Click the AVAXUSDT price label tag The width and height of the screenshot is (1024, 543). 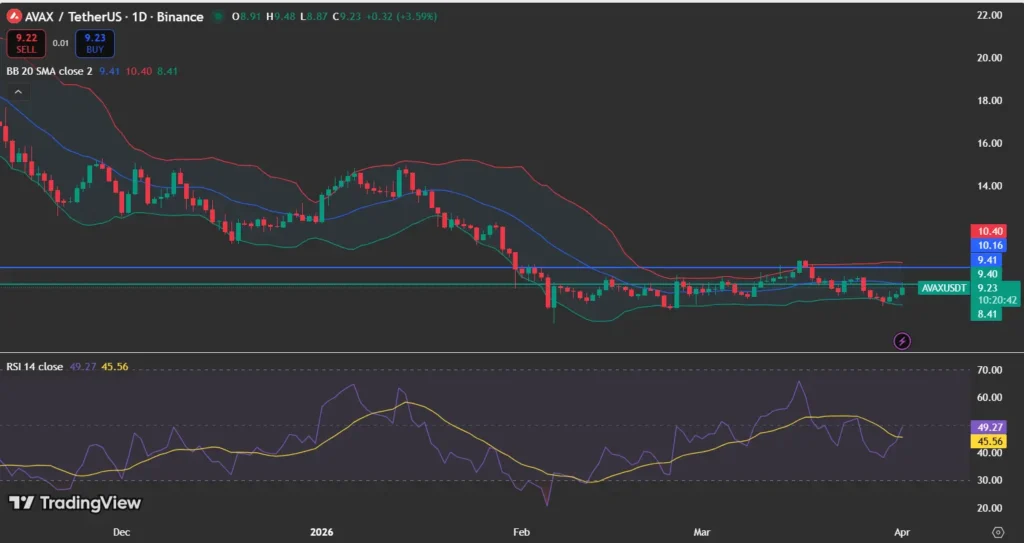coord(944,288)
